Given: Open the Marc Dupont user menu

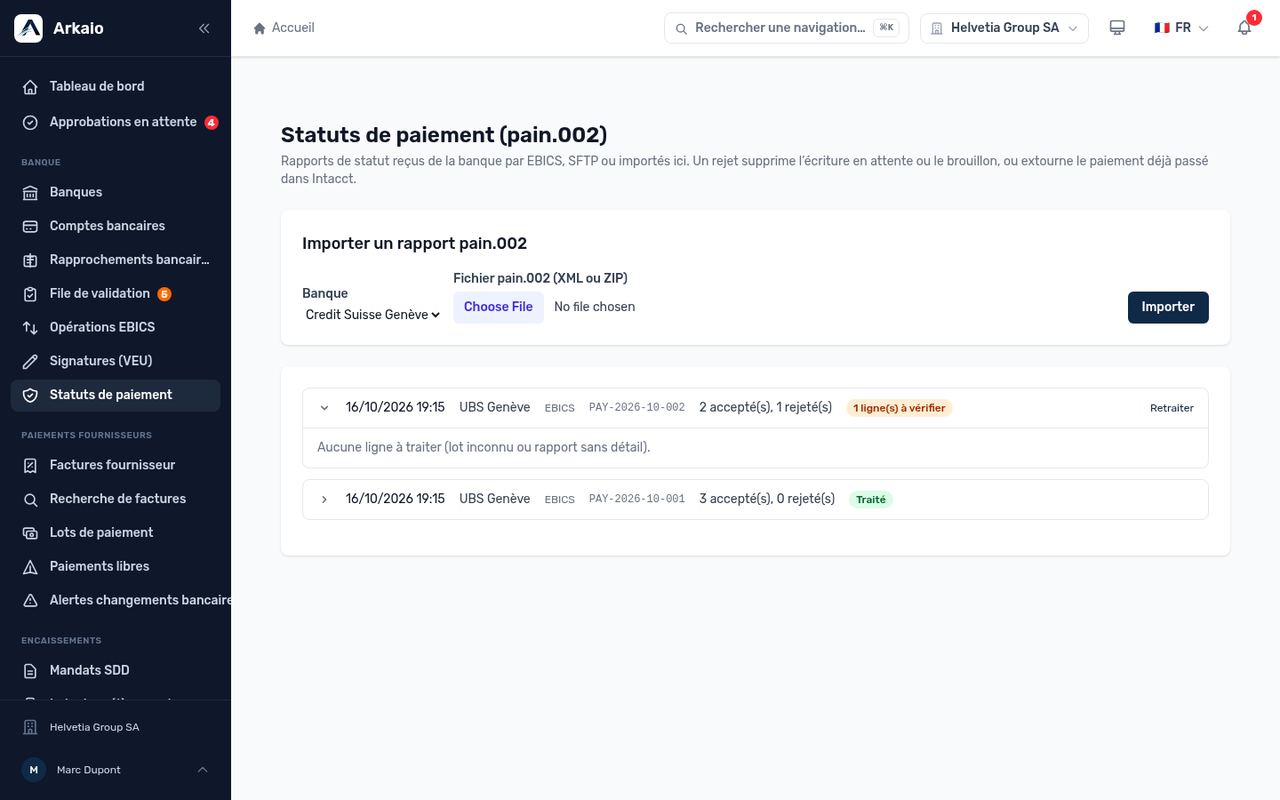Looking at the screenshot, I should (x=115, y=770).
